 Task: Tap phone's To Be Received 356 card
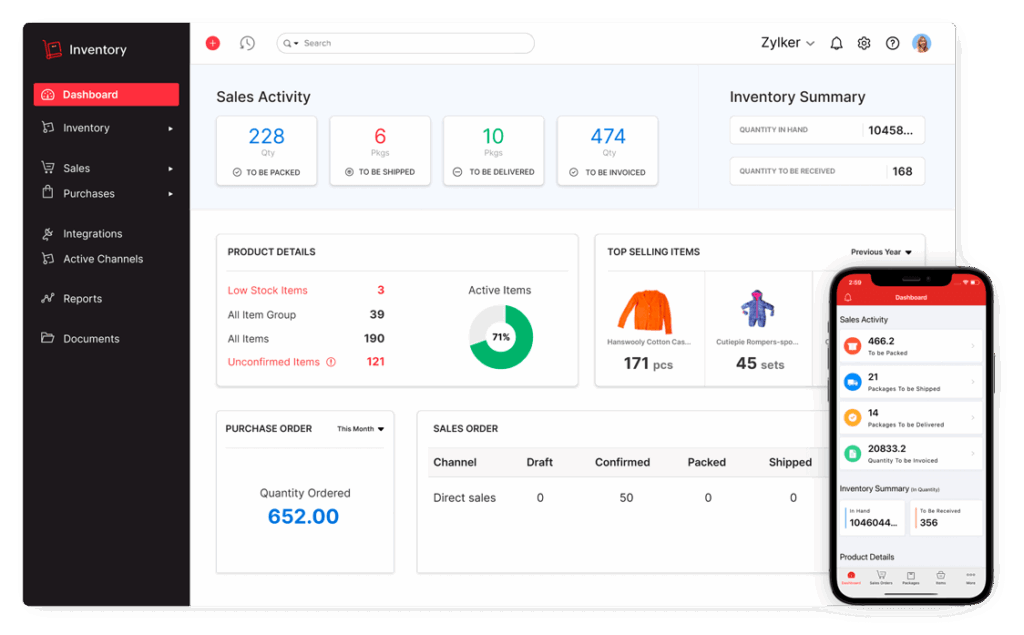click(946, 518)
